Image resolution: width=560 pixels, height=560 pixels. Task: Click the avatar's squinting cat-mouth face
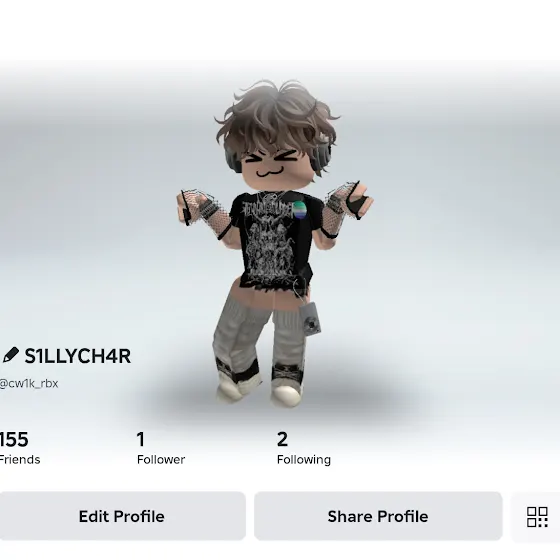coord(270,164)
